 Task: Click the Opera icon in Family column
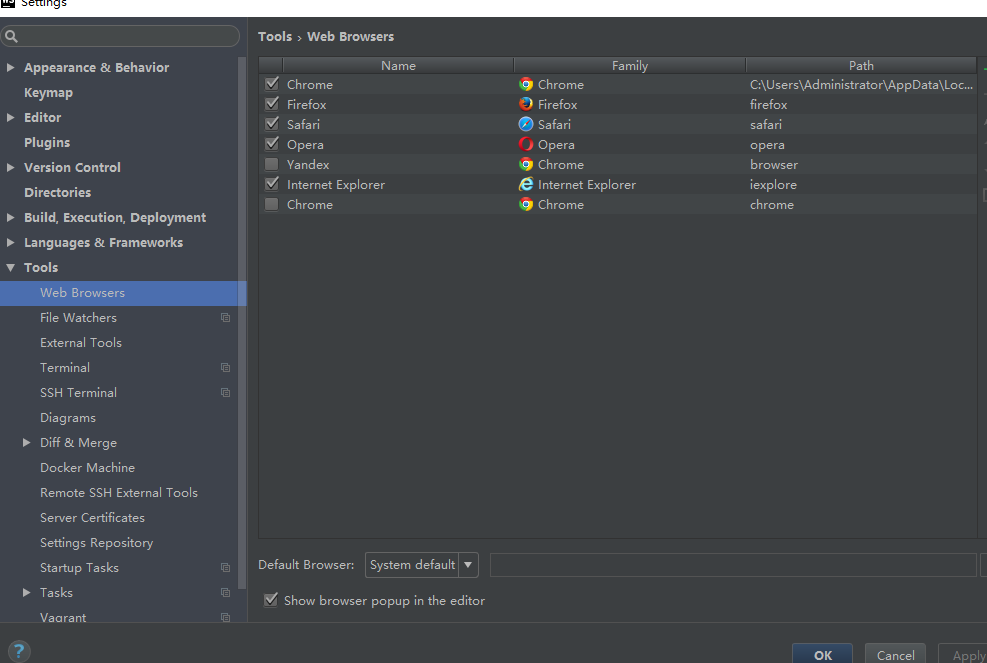(526, 144)
